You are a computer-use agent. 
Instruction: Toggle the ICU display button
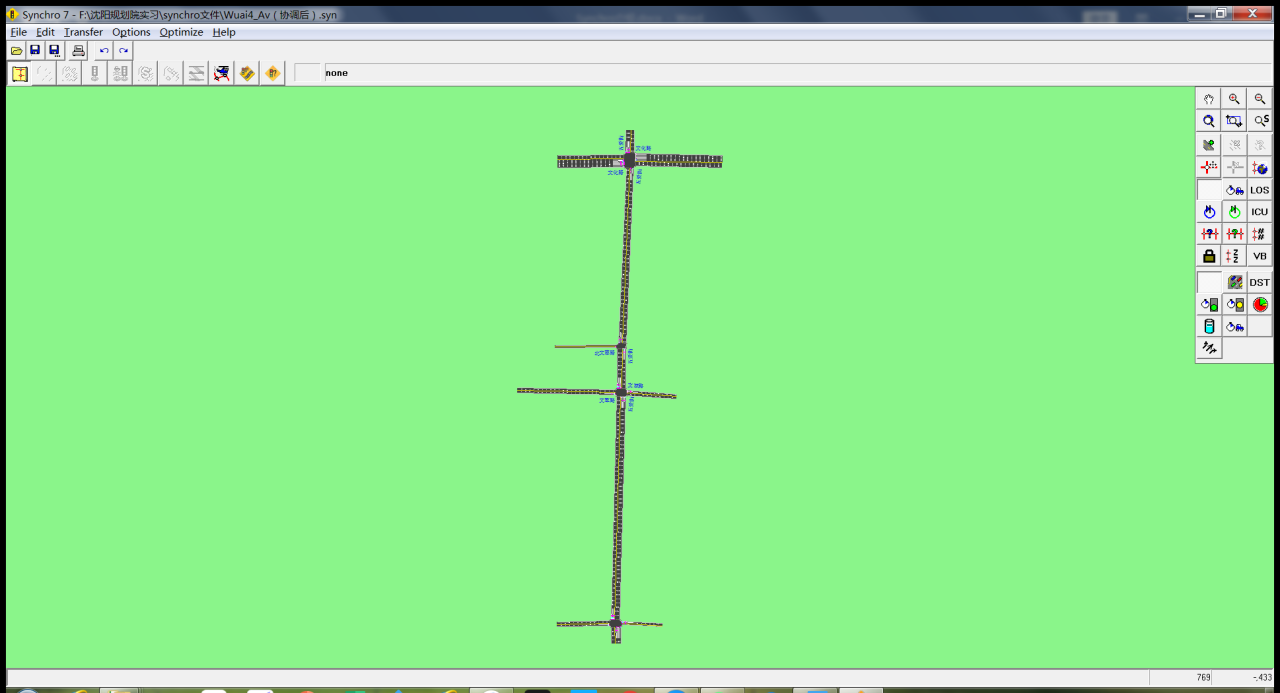pos(1260,212)
